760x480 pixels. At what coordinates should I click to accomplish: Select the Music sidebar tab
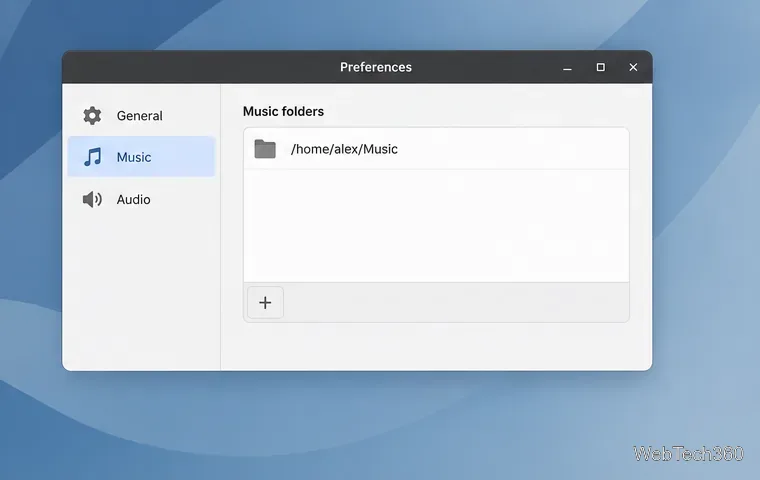141,157
